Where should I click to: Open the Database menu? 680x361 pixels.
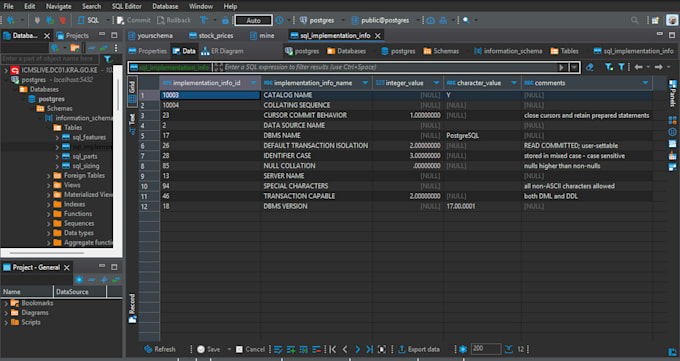[165, 6]
